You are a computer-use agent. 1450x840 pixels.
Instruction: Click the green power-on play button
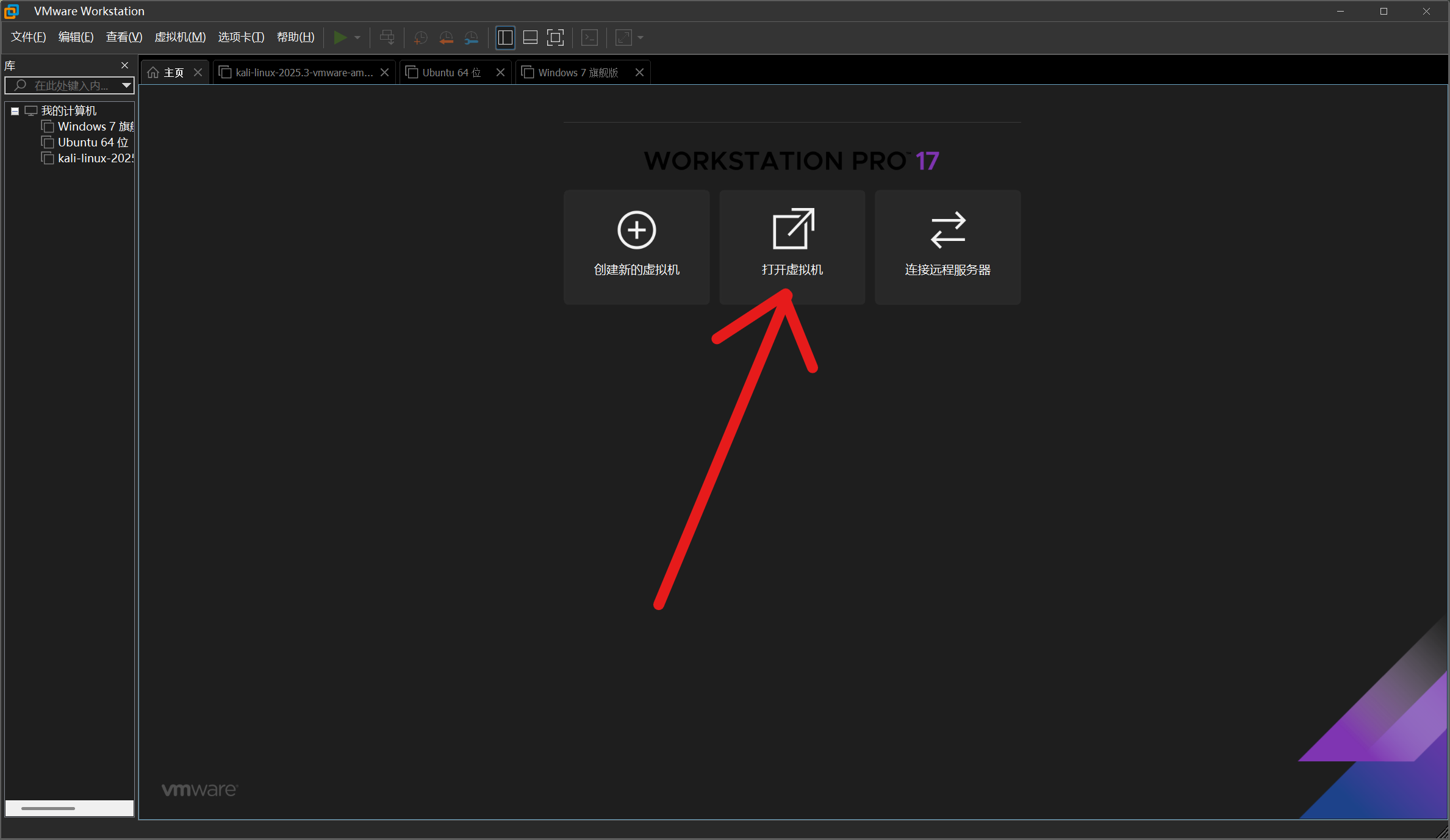340,38
